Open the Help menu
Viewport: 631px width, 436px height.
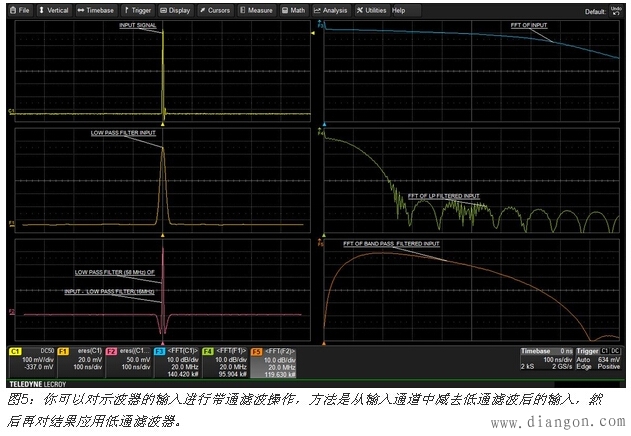(x=398, y=10)
